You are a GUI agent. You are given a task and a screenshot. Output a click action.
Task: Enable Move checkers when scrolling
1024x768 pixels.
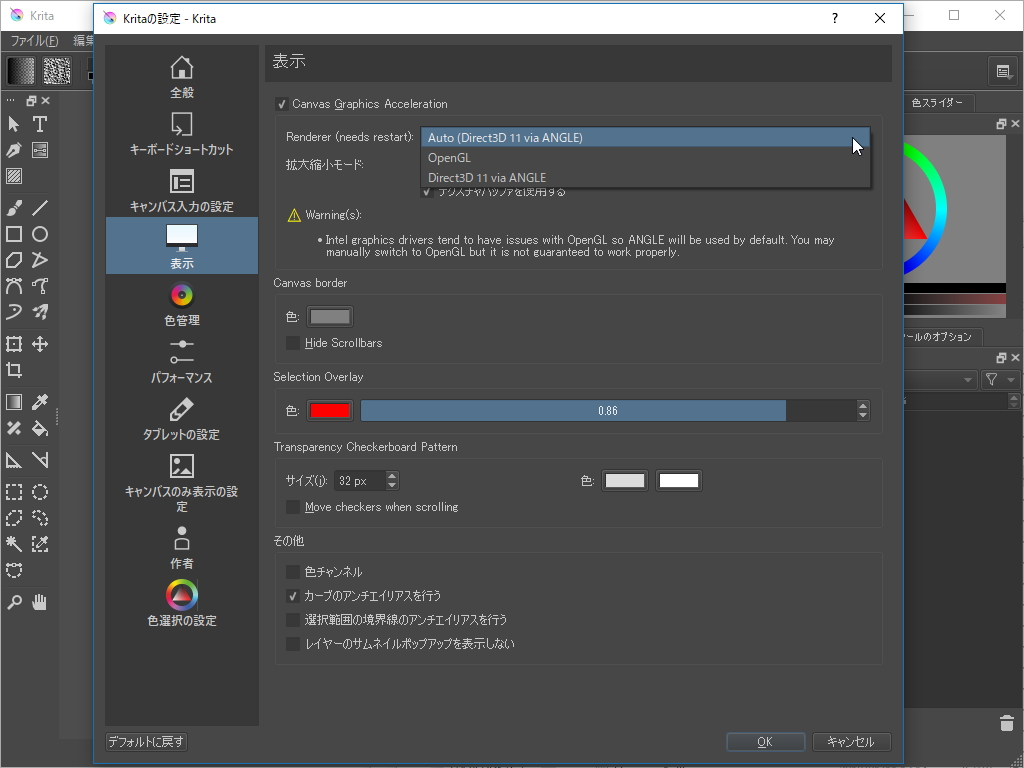point(293,507)
